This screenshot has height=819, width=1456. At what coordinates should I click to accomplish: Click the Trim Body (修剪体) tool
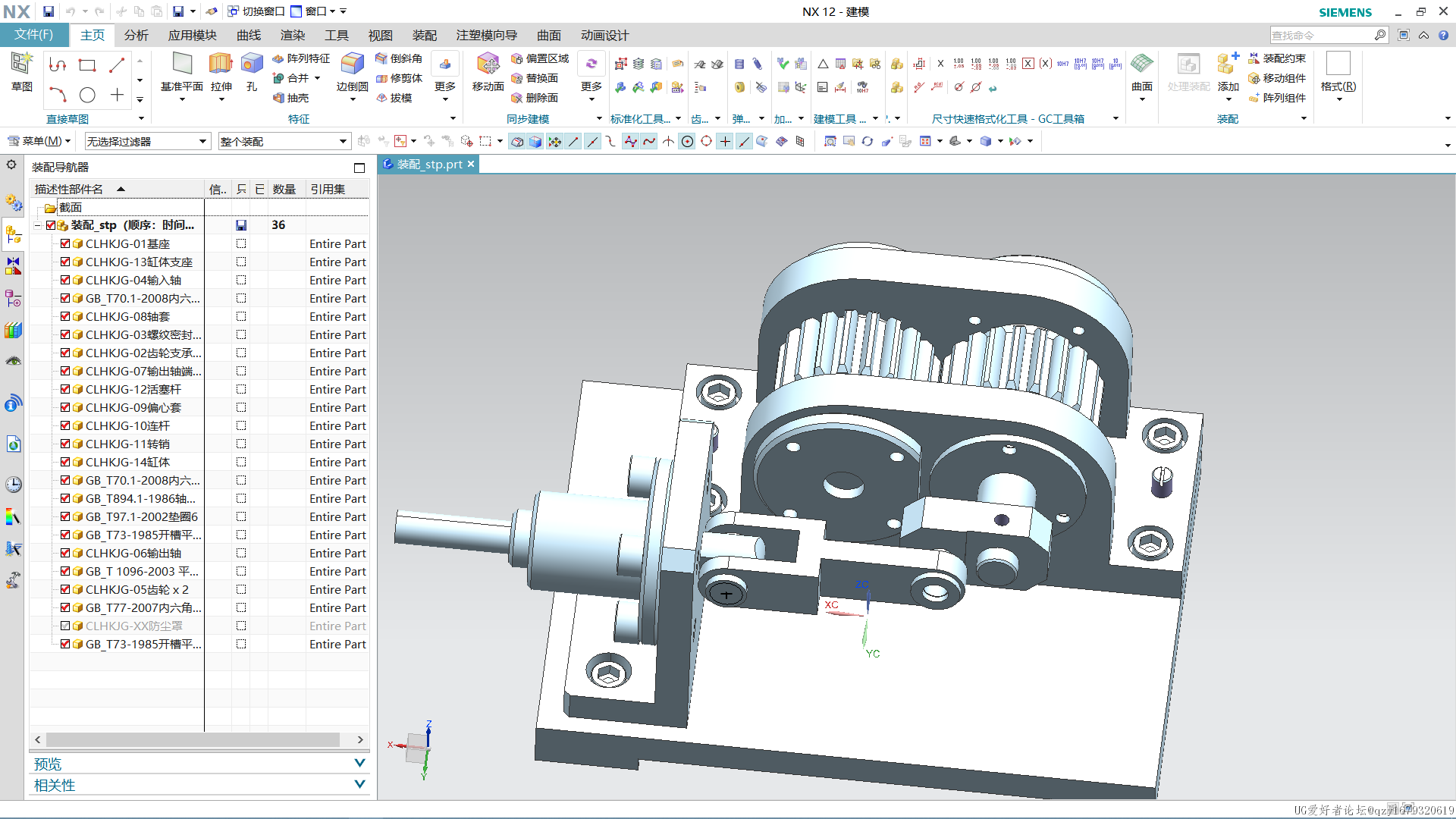tap(400, 78)
